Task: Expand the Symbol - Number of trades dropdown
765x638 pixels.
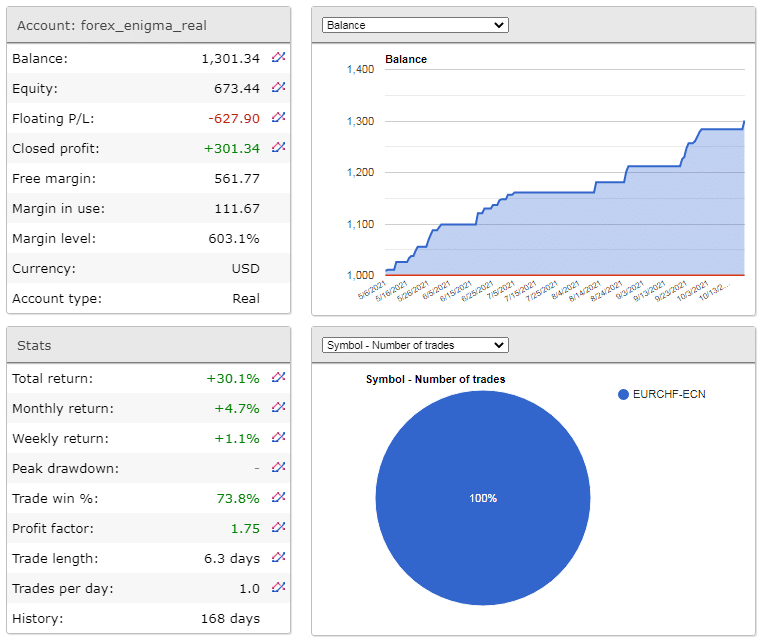Action: 415,345
